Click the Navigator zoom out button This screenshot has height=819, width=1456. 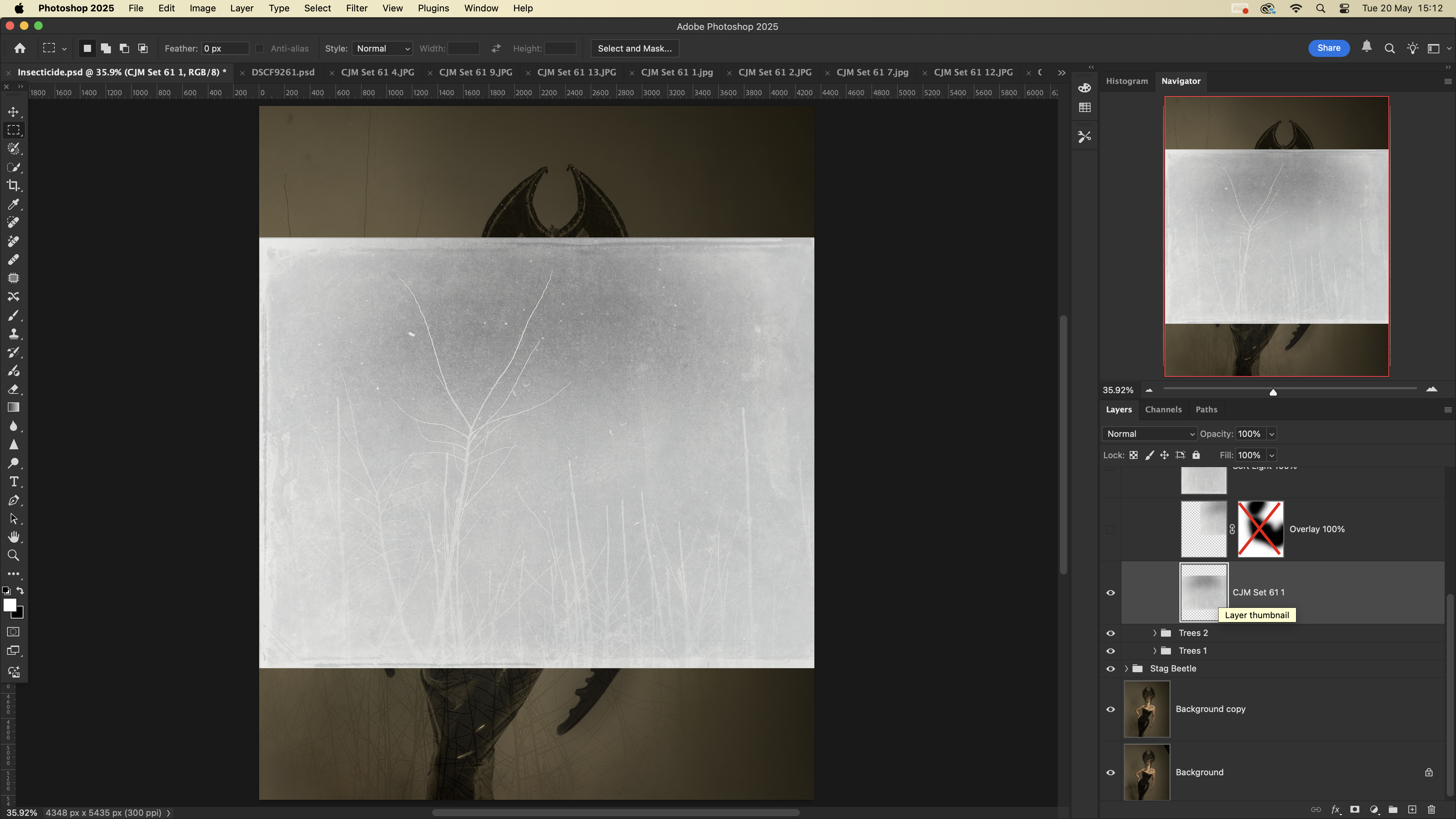click(1149, 390)
